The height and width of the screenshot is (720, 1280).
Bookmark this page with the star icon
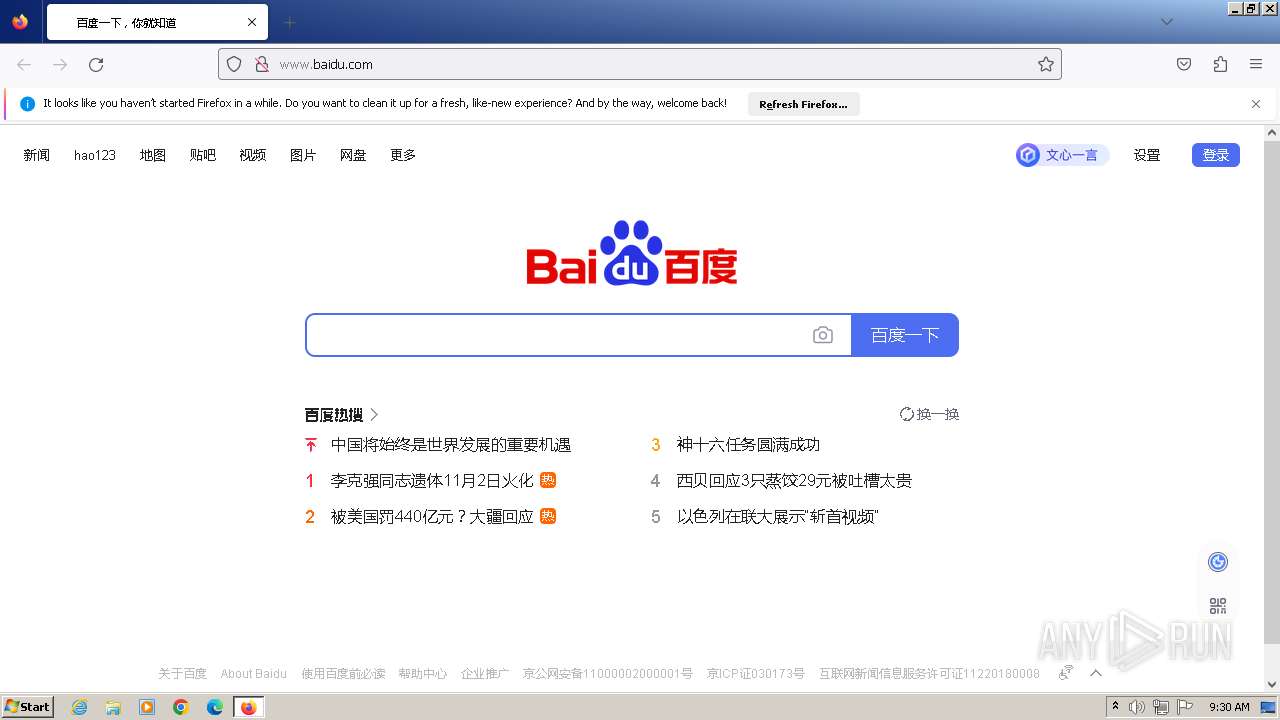click(1046, 64)
